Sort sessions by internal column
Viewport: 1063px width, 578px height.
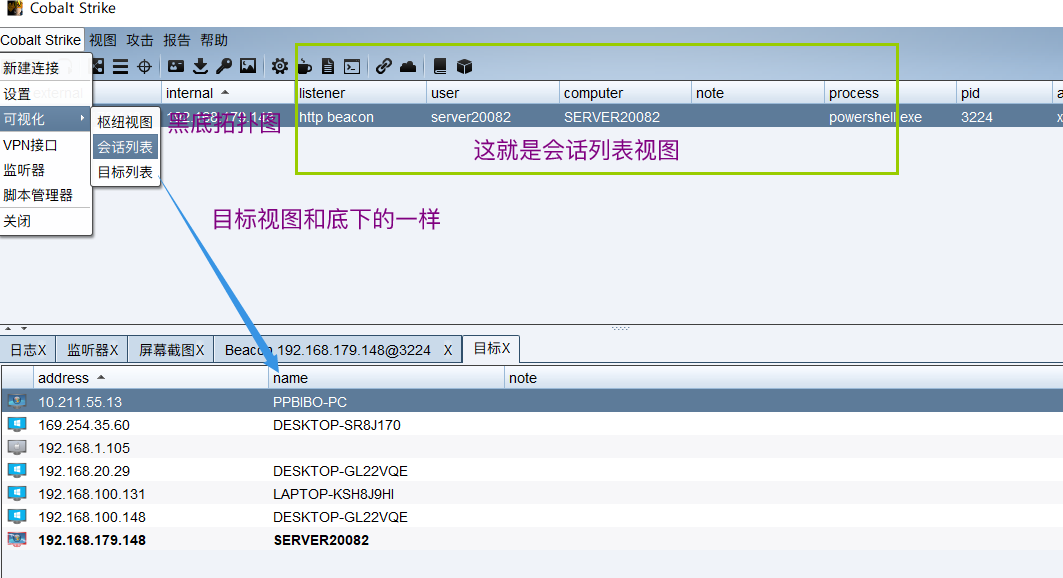point(227,93)
